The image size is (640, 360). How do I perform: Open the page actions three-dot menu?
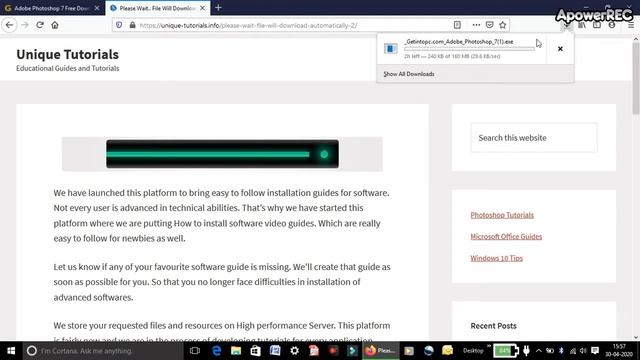476,25
